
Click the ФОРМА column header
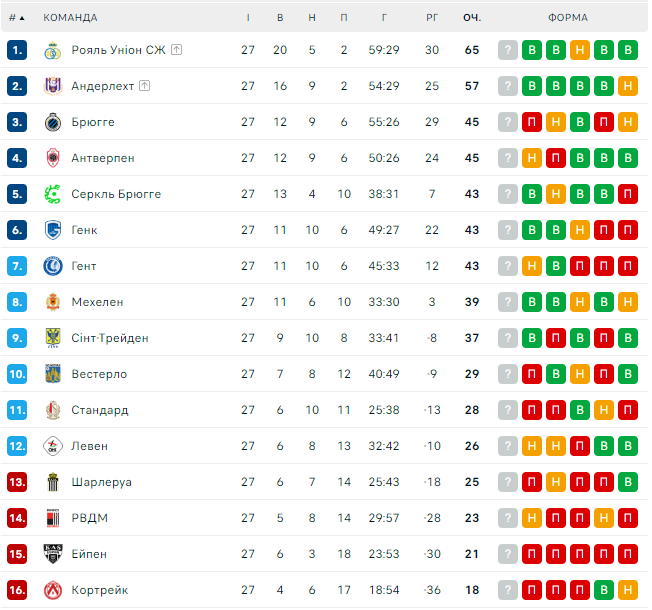pos(567,18)
